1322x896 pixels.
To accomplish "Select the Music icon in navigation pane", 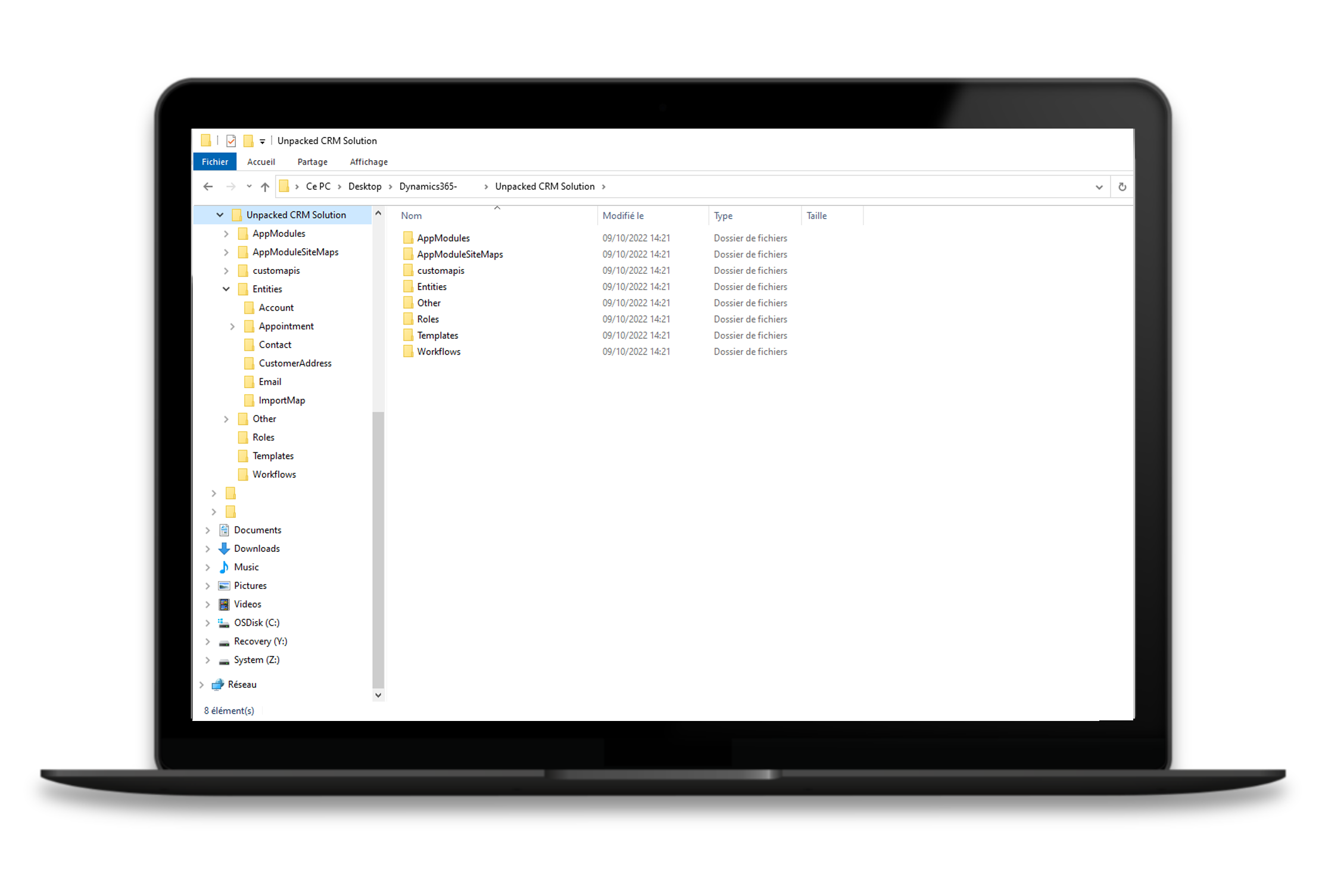I will (x=225, y=567).
